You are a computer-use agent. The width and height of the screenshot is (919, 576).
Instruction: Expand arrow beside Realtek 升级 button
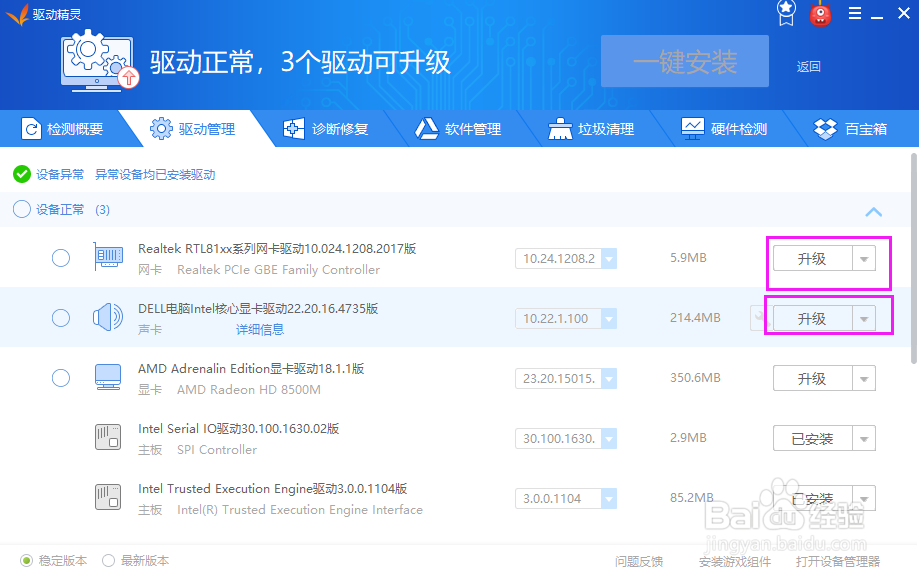[864, 258]
